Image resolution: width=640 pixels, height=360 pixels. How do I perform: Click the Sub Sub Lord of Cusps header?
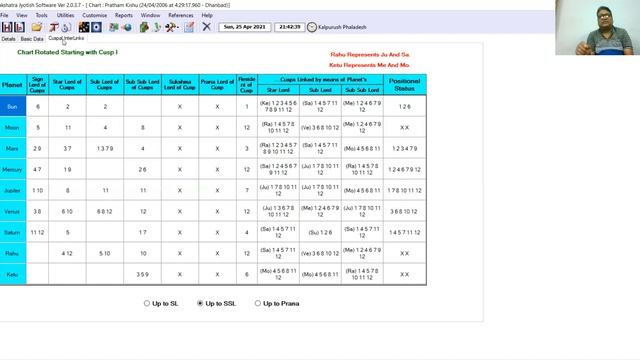point(142,85)
